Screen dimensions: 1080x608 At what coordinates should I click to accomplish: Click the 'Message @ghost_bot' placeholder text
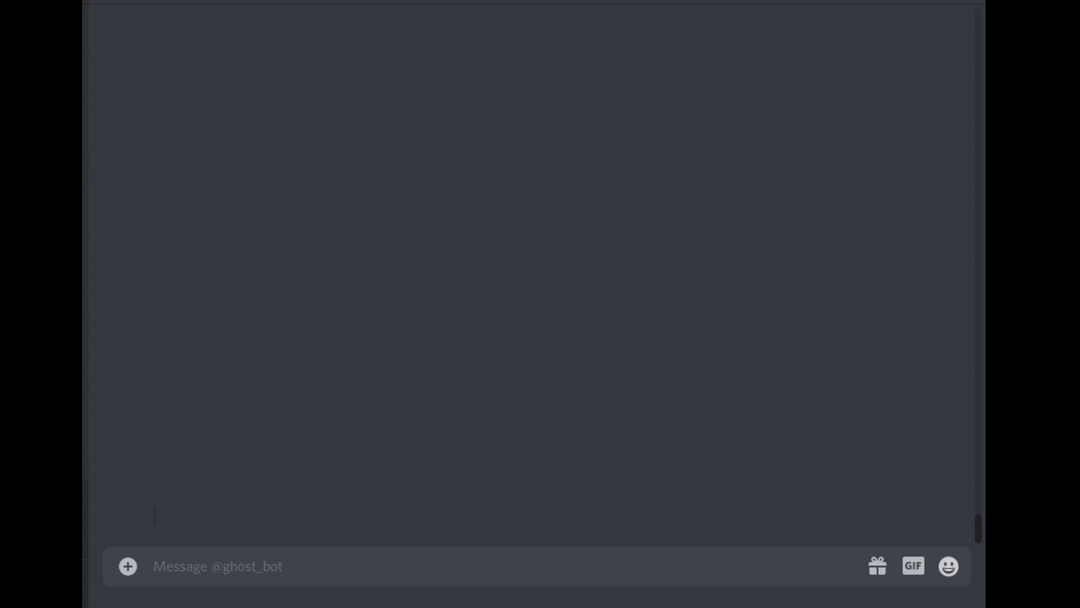(x=218, y=566)
